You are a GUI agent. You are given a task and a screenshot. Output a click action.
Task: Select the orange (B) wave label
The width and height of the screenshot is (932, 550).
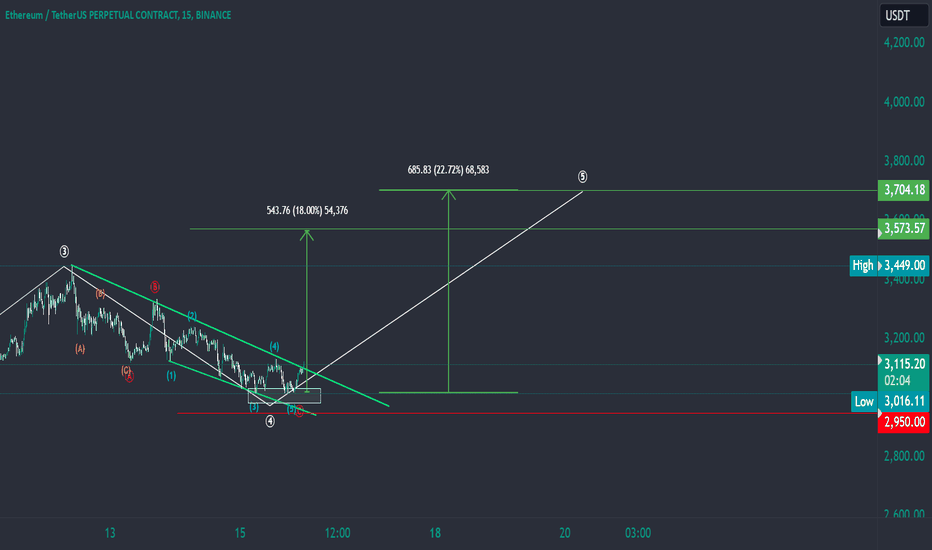pyautogui.click(x=100, y=293)
